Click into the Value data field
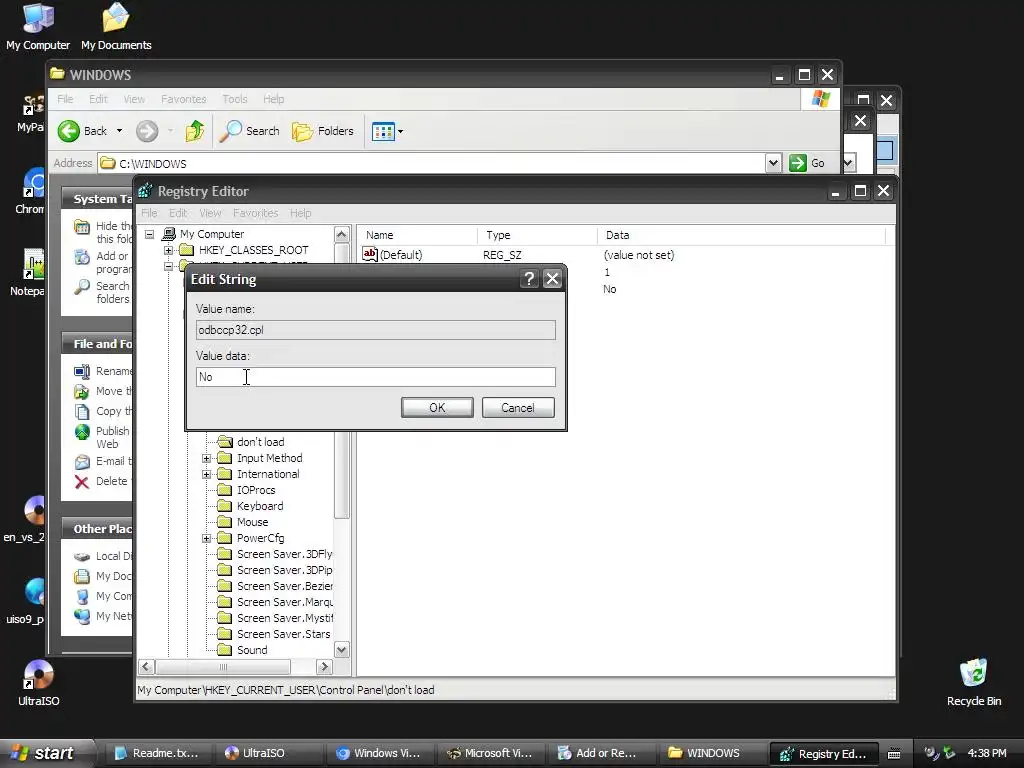This screenshot has height=768, width=1024. tap(376, 377)
